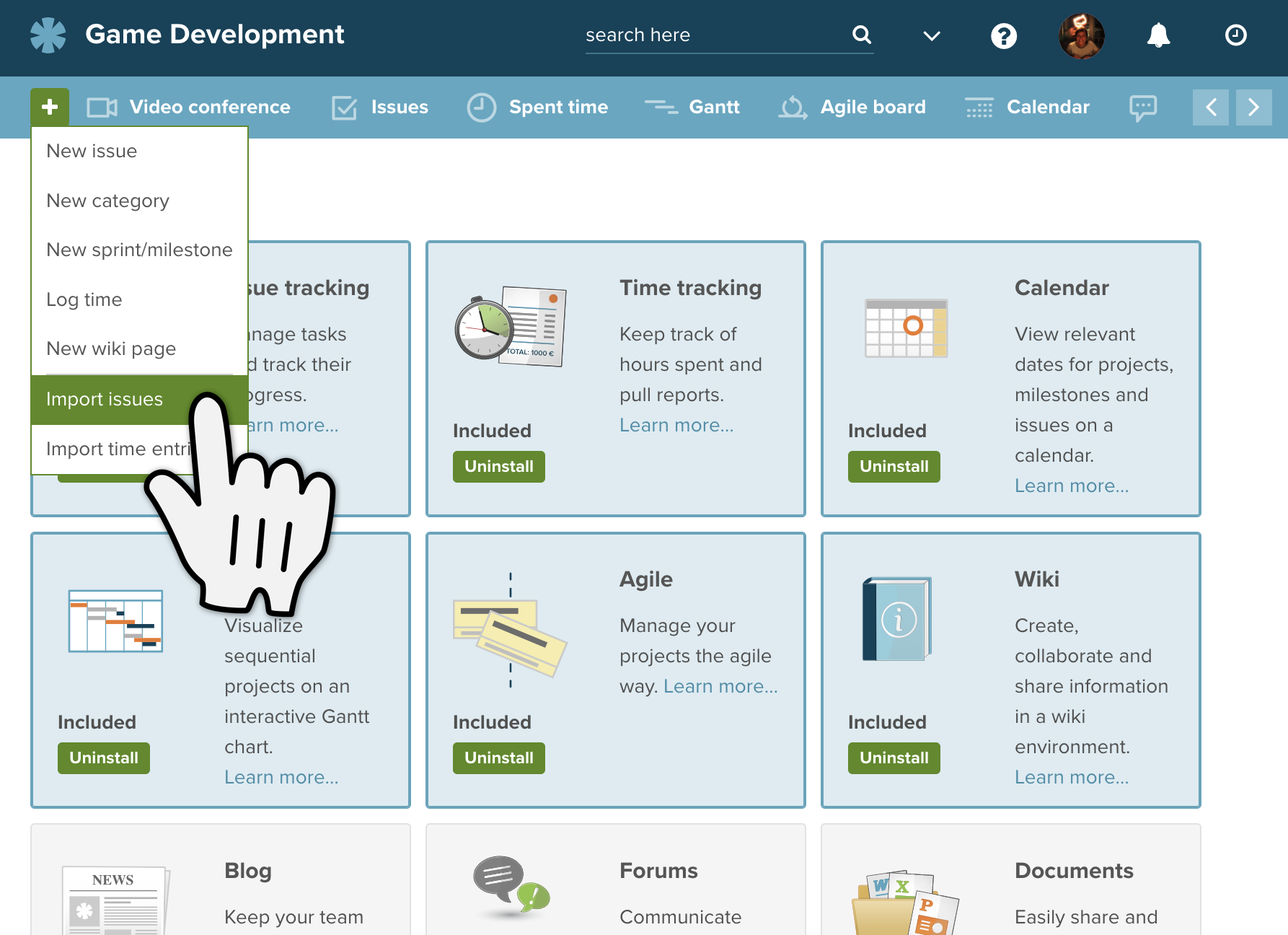Click the Wiki card heading

pos(1037,579)
